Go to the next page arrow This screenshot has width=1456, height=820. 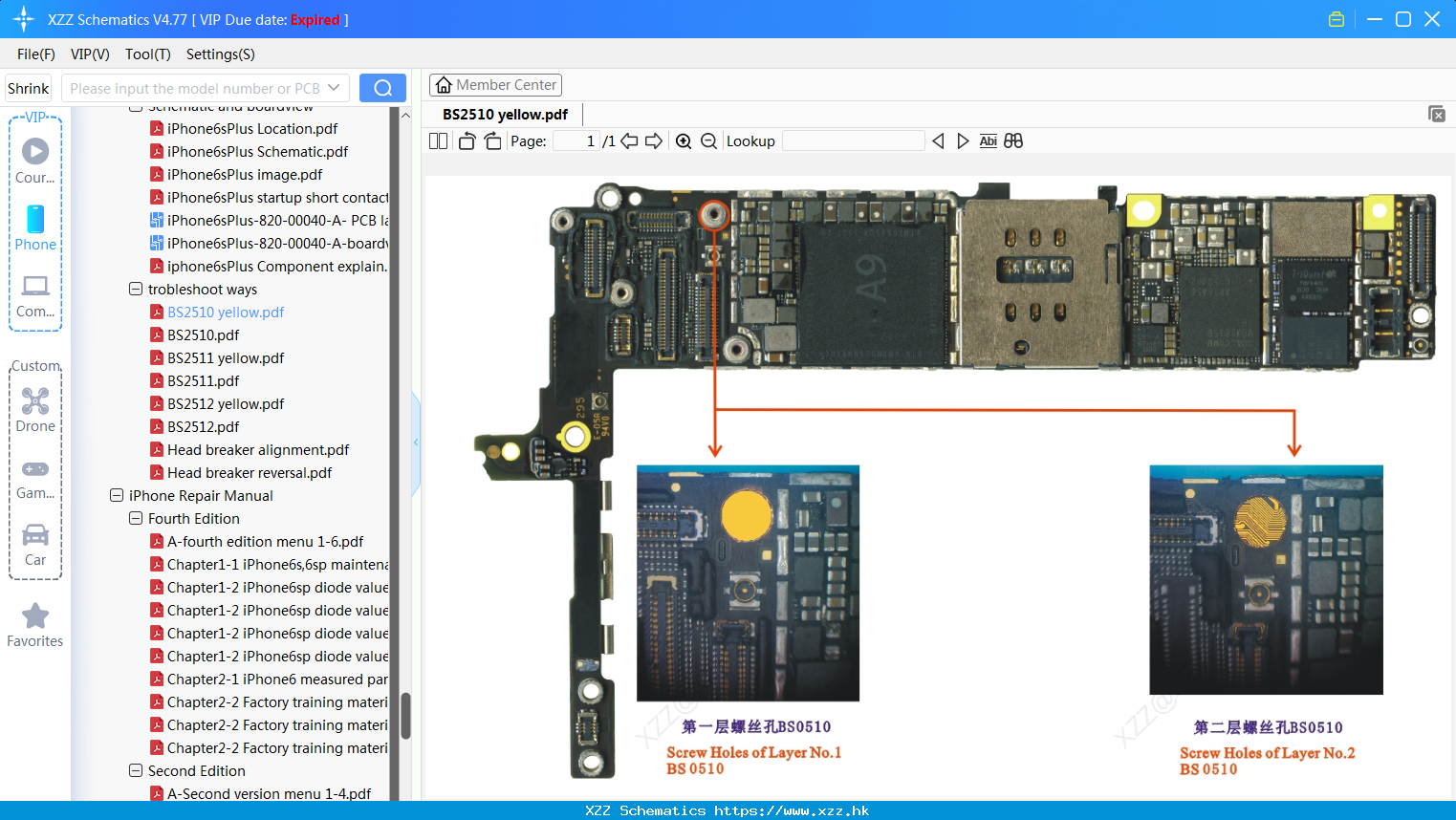coord(654,140)
